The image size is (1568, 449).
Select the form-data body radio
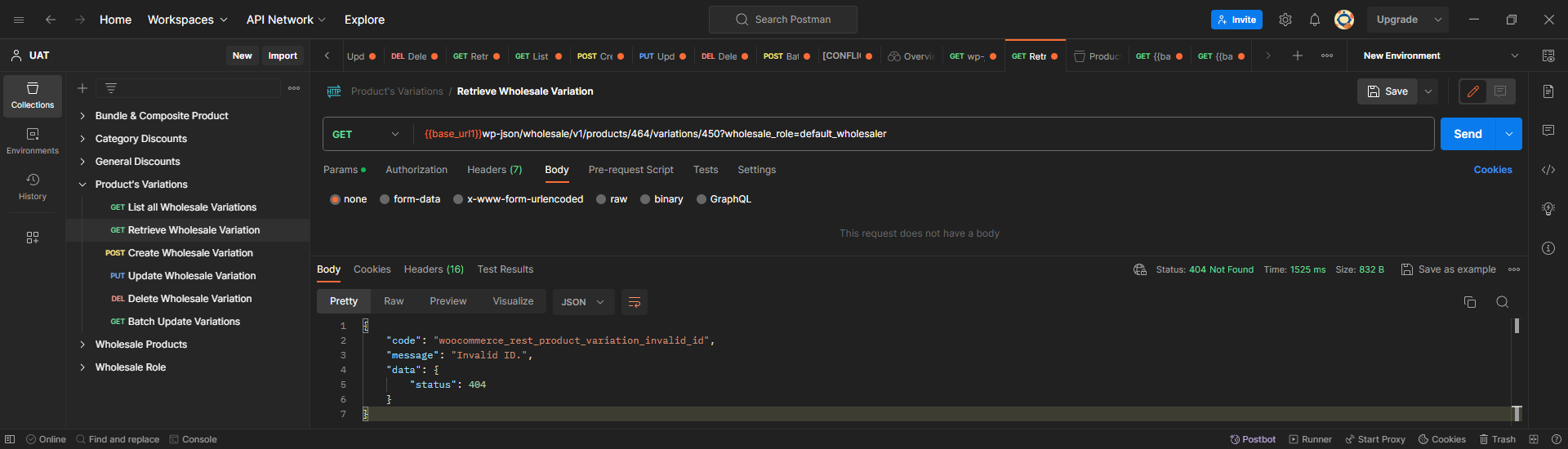point(385,199)
